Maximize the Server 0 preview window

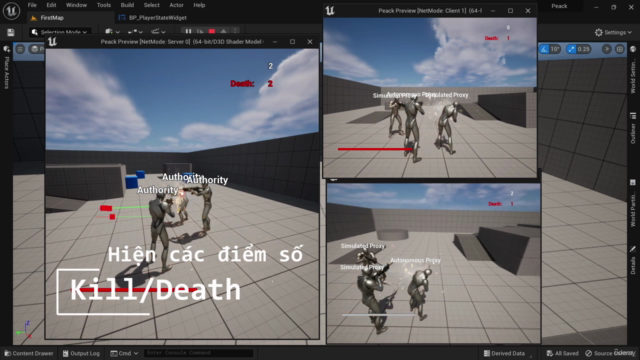point(292,42)
